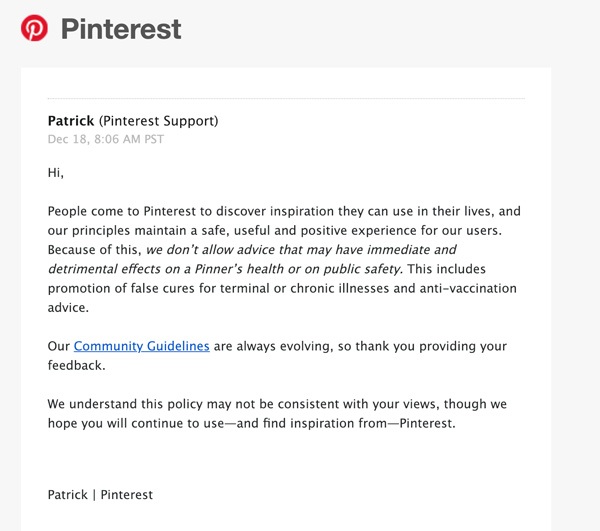Open the Community Guidelines link
600x531 pixels.
pyautogui.click(x=141, y=346)
